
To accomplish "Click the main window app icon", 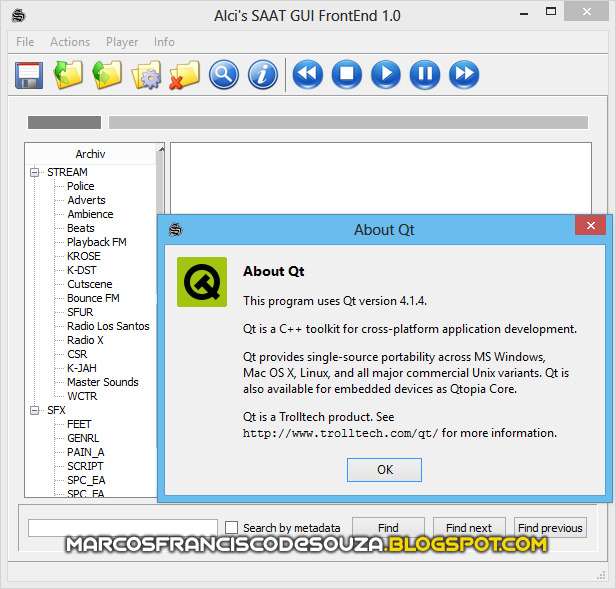I will 18,16.
